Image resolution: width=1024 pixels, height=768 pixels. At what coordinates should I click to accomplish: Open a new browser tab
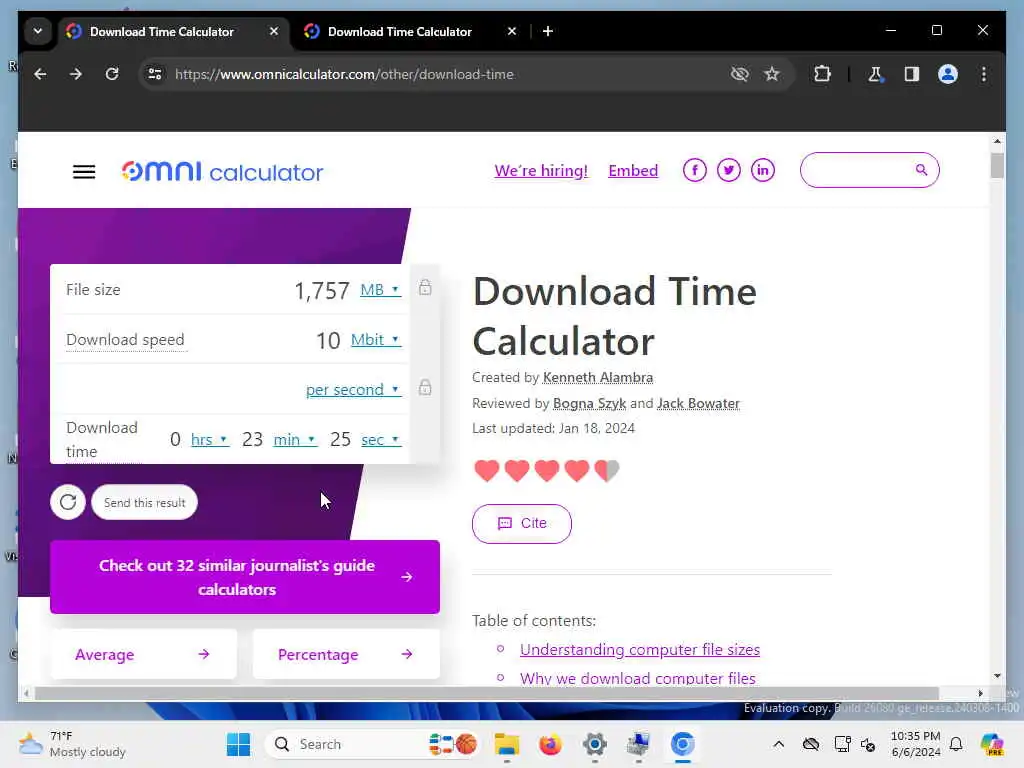click(x=548, y=31)
